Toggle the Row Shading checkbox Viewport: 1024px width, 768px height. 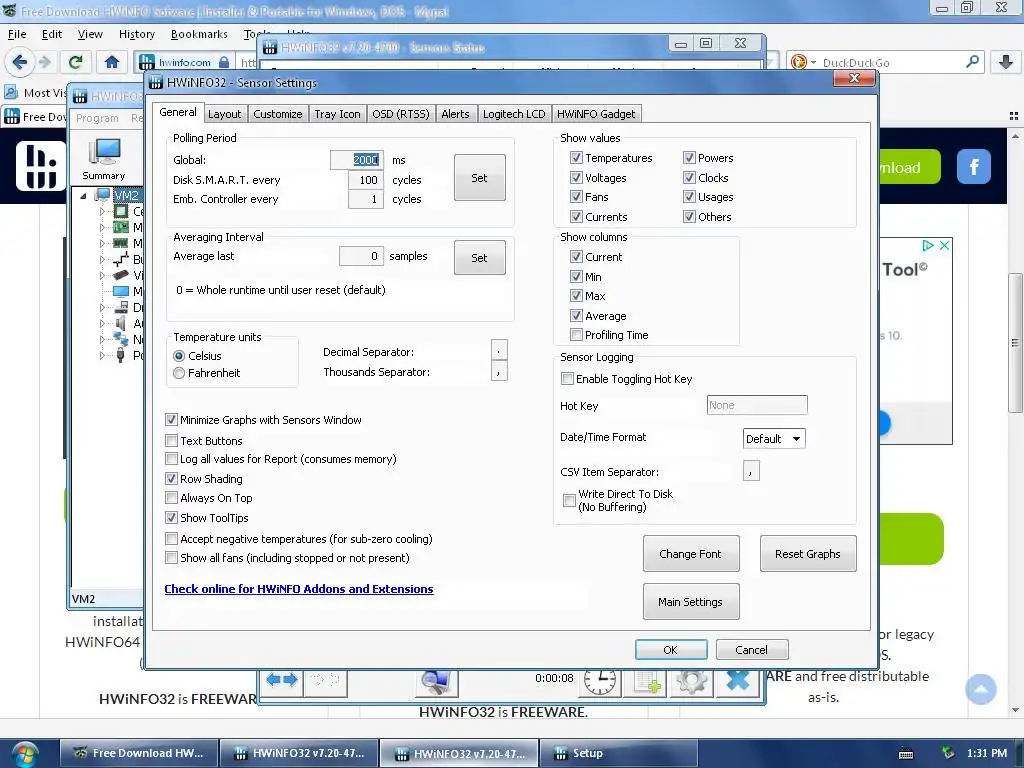(171, 479)
